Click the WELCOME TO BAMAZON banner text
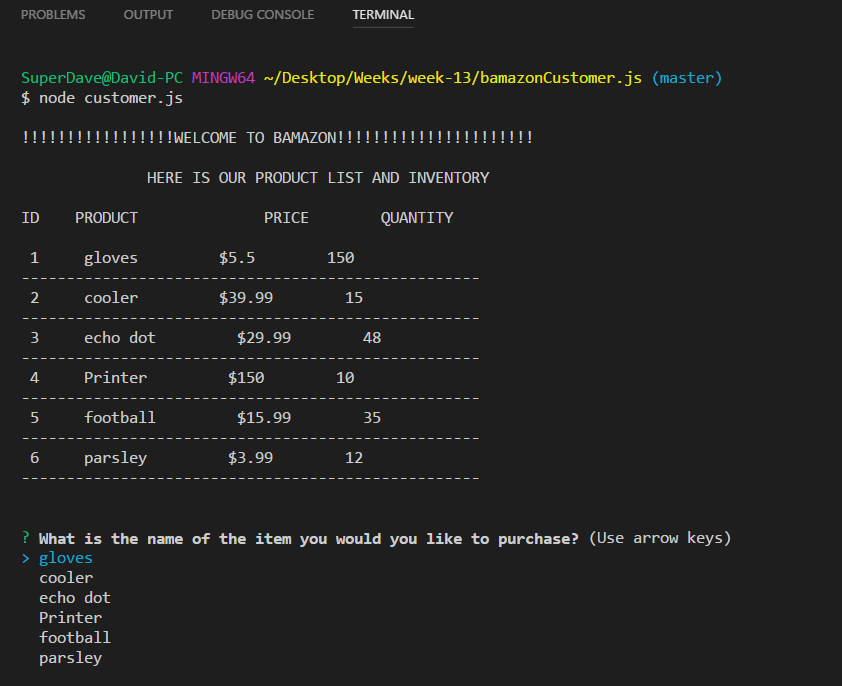Screen dimensions: 842x686 [276, 137]
